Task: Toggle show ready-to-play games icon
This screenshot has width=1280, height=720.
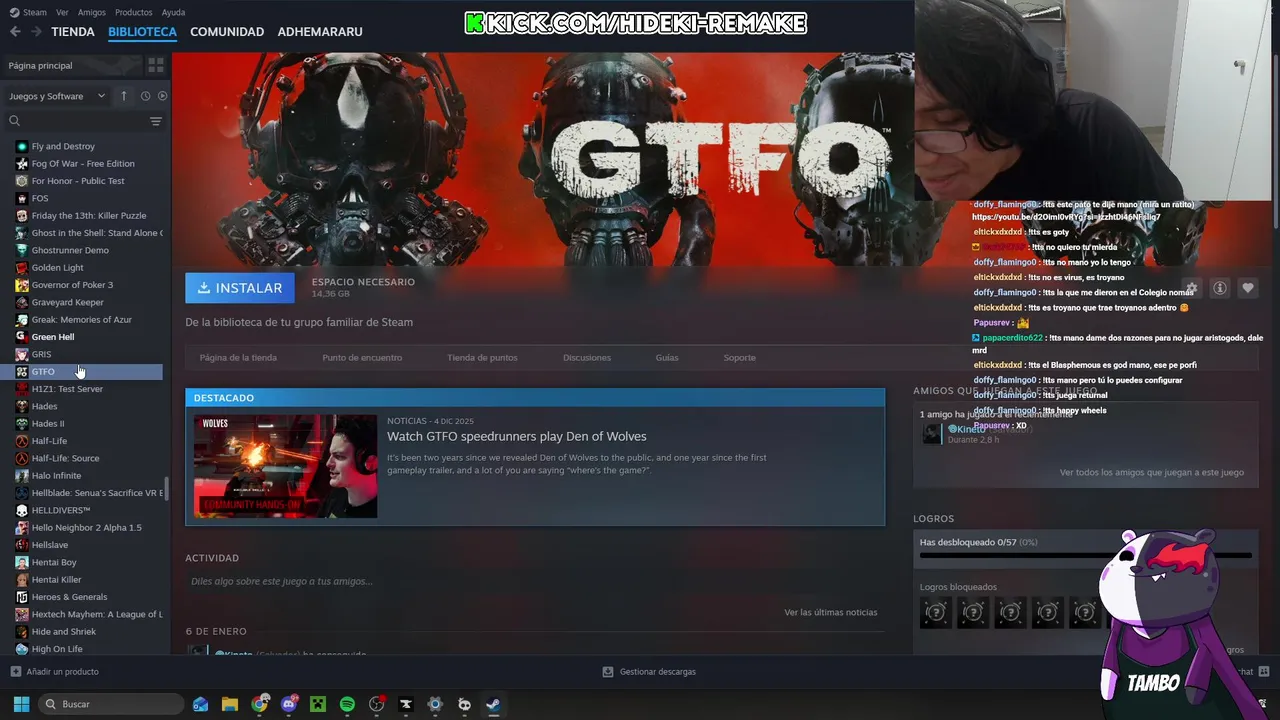Action: [162, 96]
